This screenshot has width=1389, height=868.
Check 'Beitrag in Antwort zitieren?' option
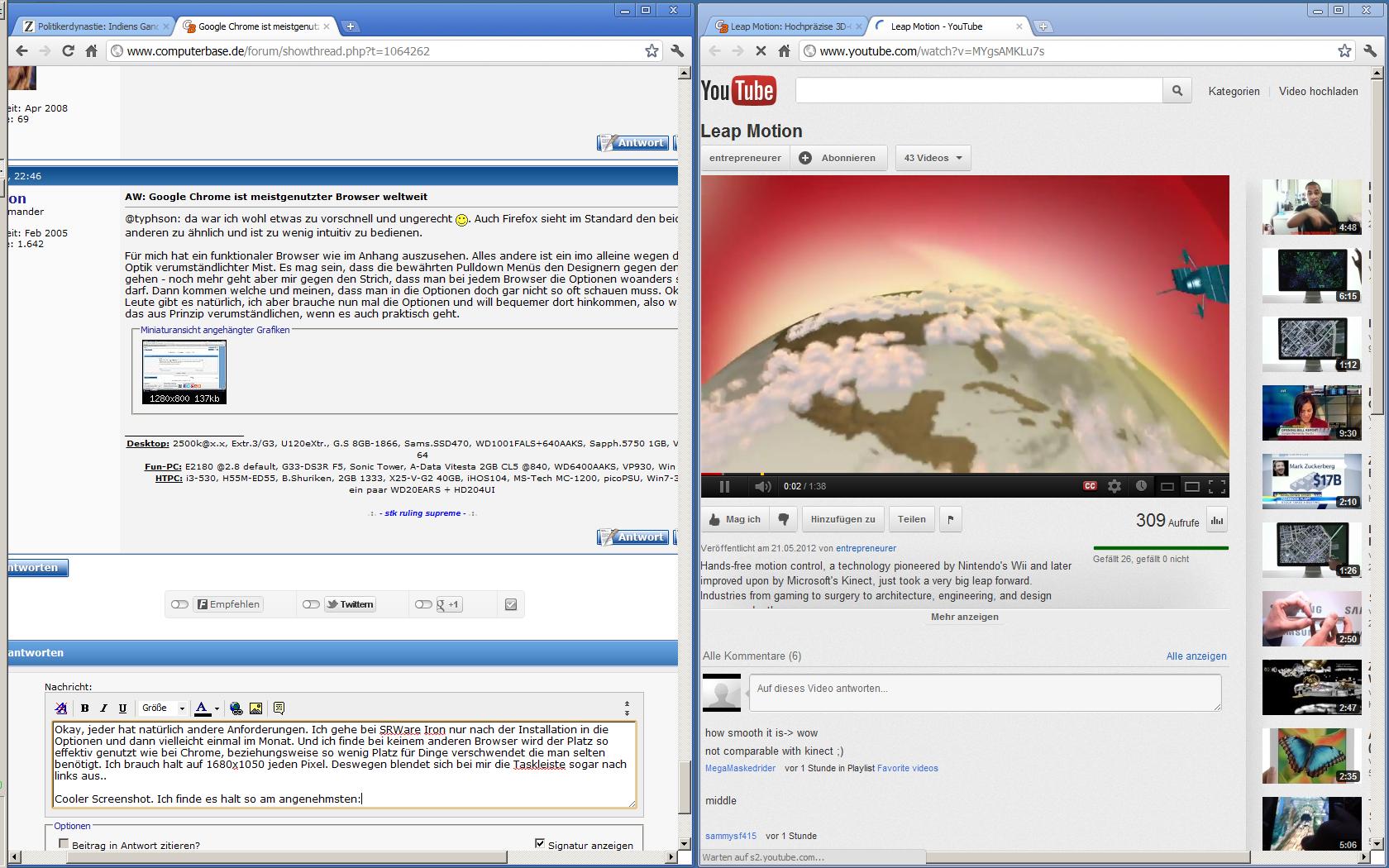coord(64,844)
